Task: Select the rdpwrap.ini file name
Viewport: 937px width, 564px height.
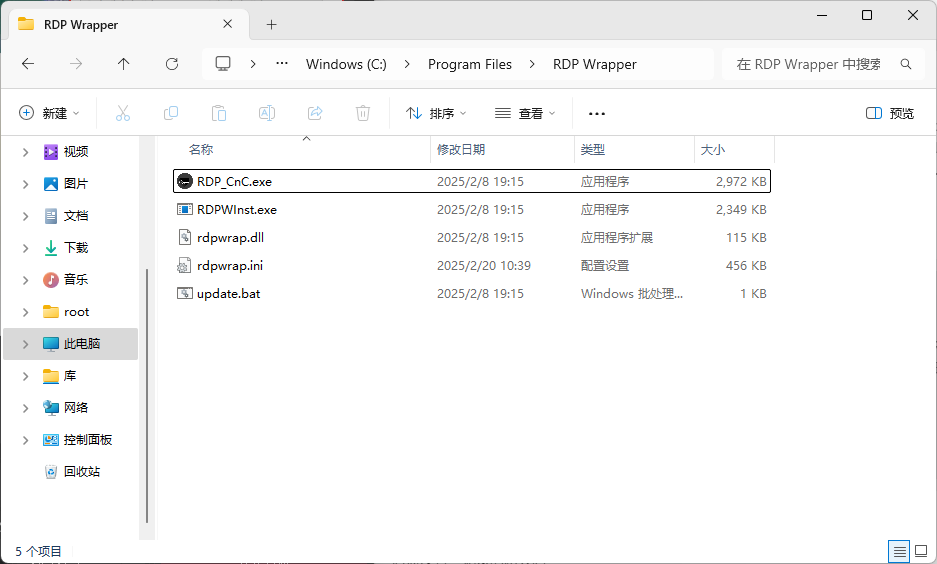Action: (229, 266)
